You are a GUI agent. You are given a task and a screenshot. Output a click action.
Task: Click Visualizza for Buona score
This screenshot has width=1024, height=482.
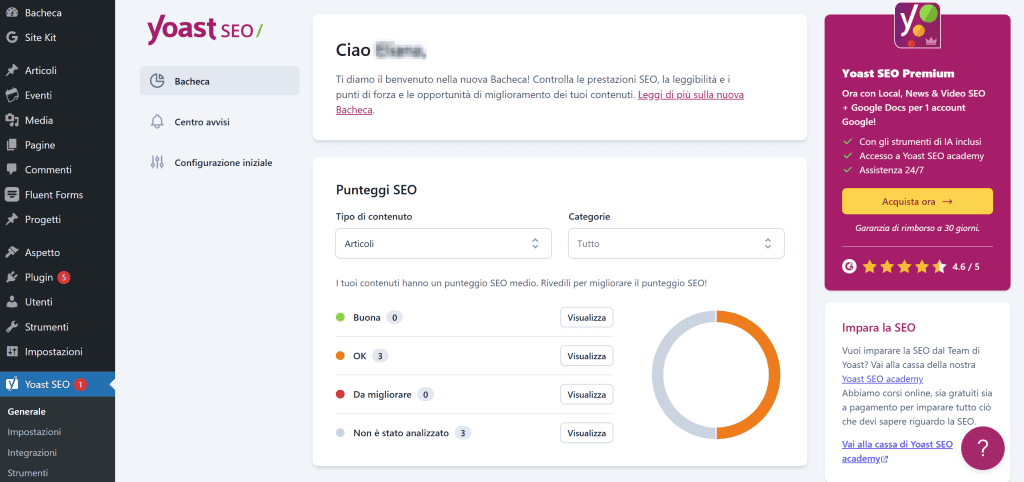586,317
